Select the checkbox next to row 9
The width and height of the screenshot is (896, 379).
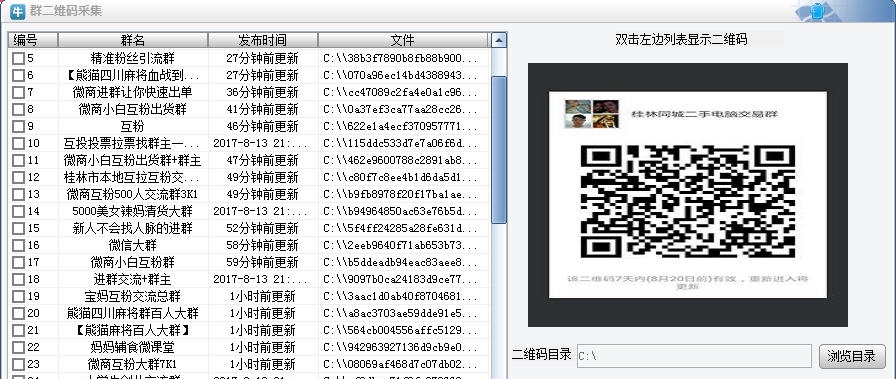click(18, 126)
